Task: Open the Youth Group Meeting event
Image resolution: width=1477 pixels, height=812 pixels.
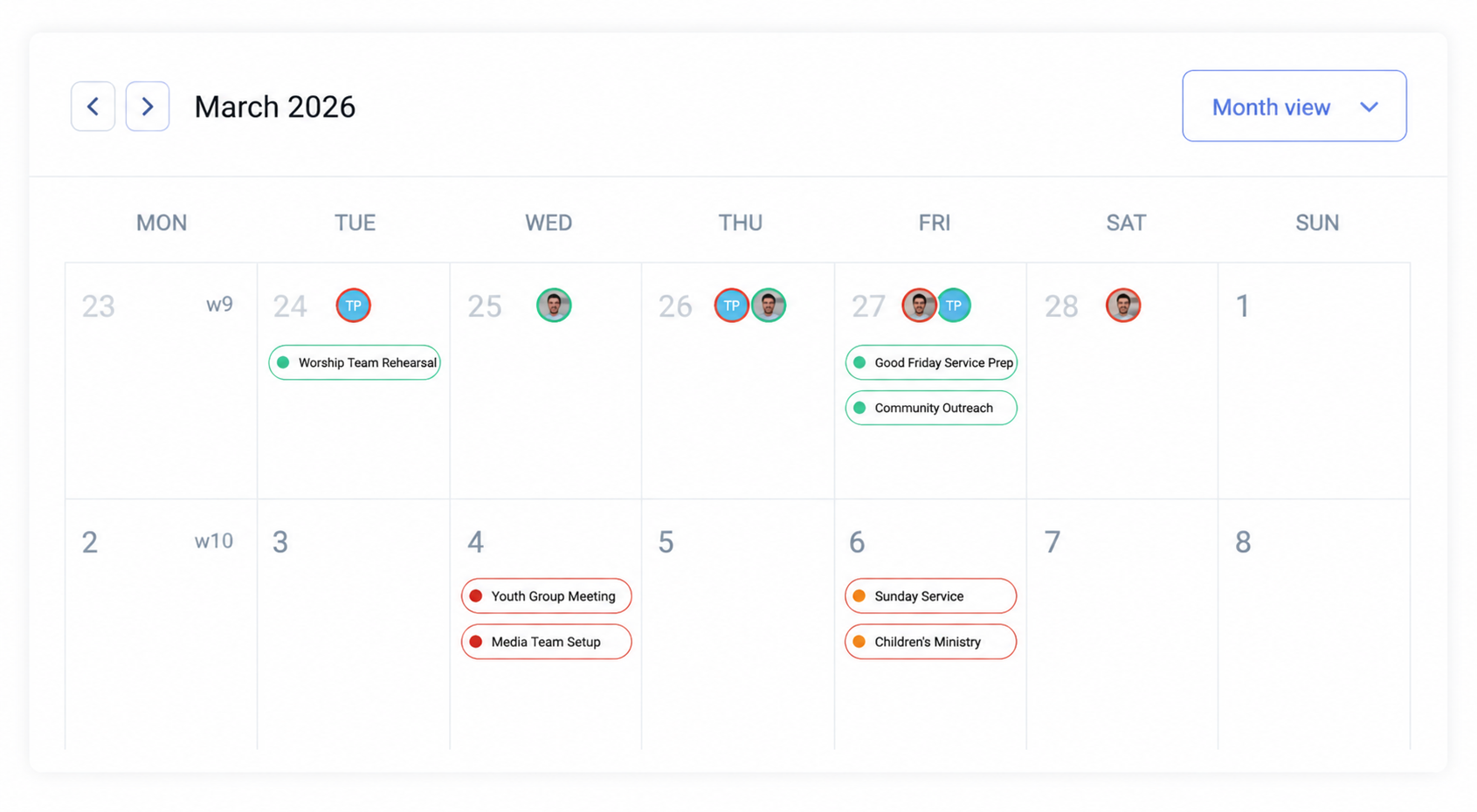Action: (546, 595)
